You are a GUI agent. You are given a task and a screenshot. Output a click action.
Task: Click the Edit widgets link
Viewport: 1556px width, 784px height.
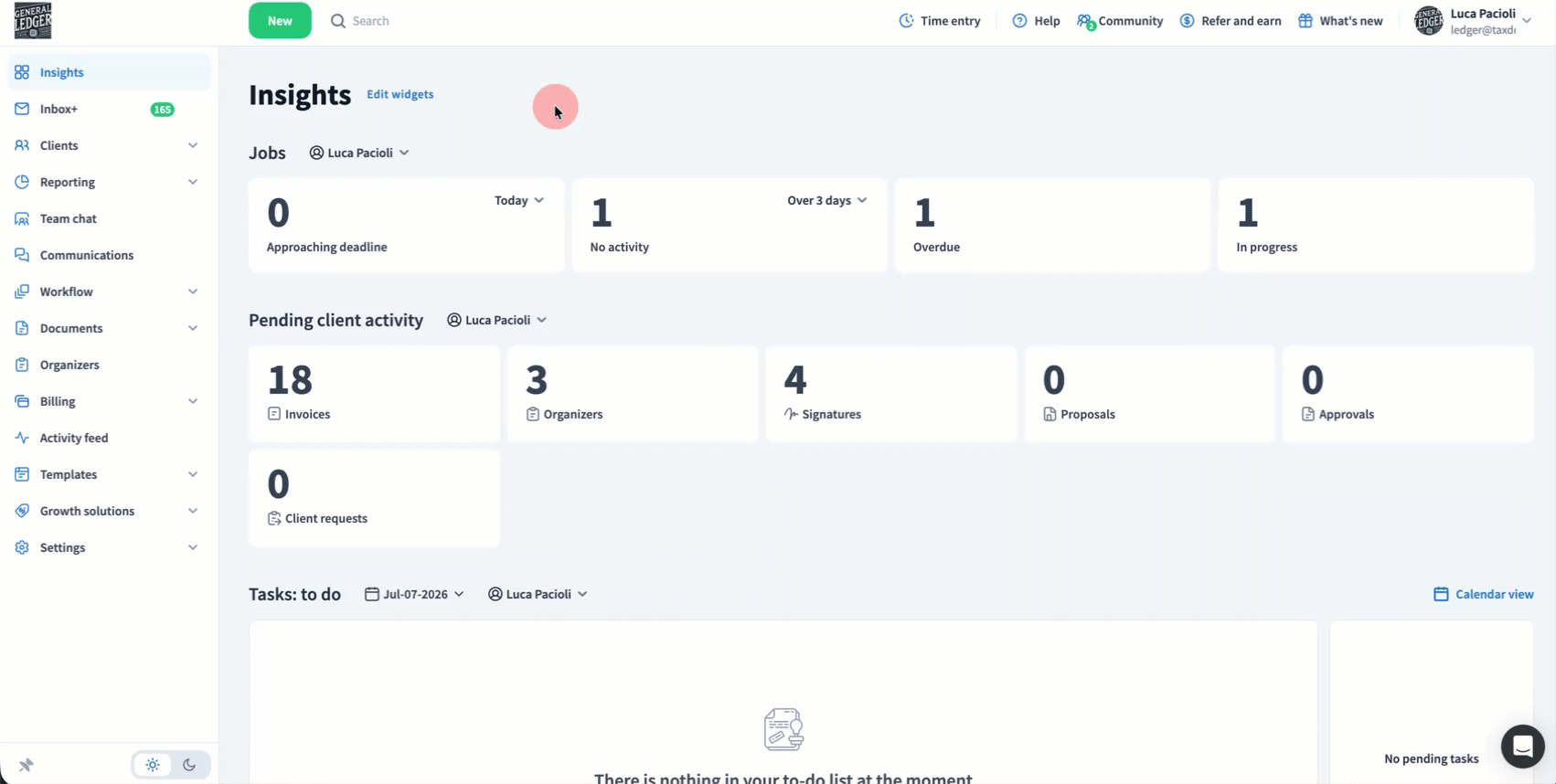(x=400, y=94)
